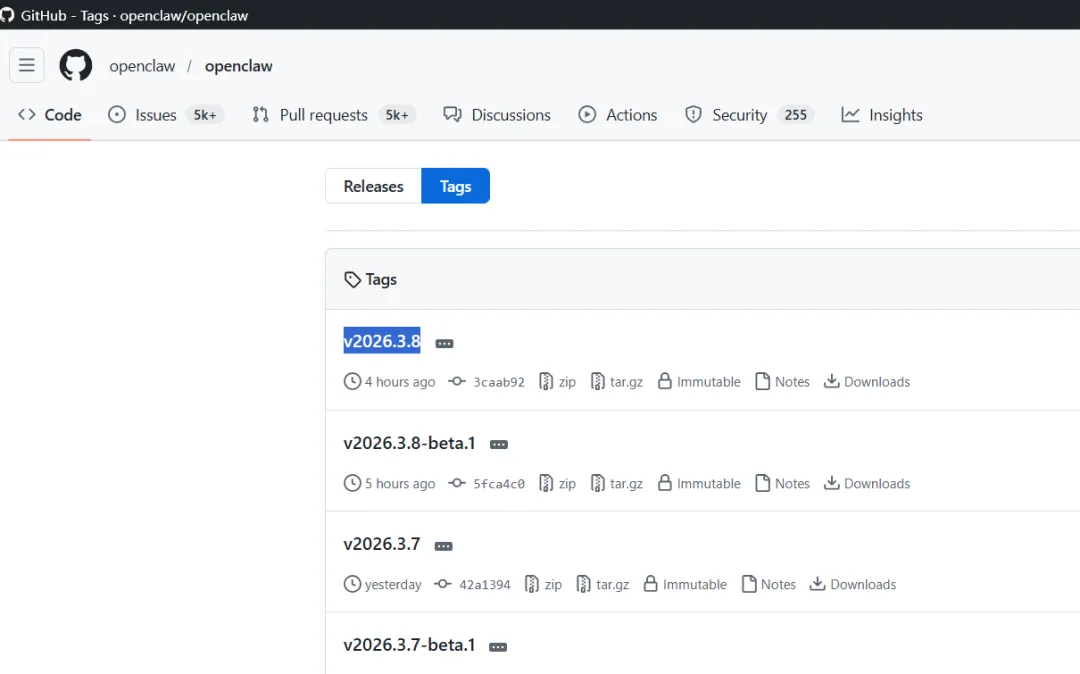This screenshot has height=674, width=1080.
Task: Open Downloads for v2026.3.7
Action: [853, 585]
